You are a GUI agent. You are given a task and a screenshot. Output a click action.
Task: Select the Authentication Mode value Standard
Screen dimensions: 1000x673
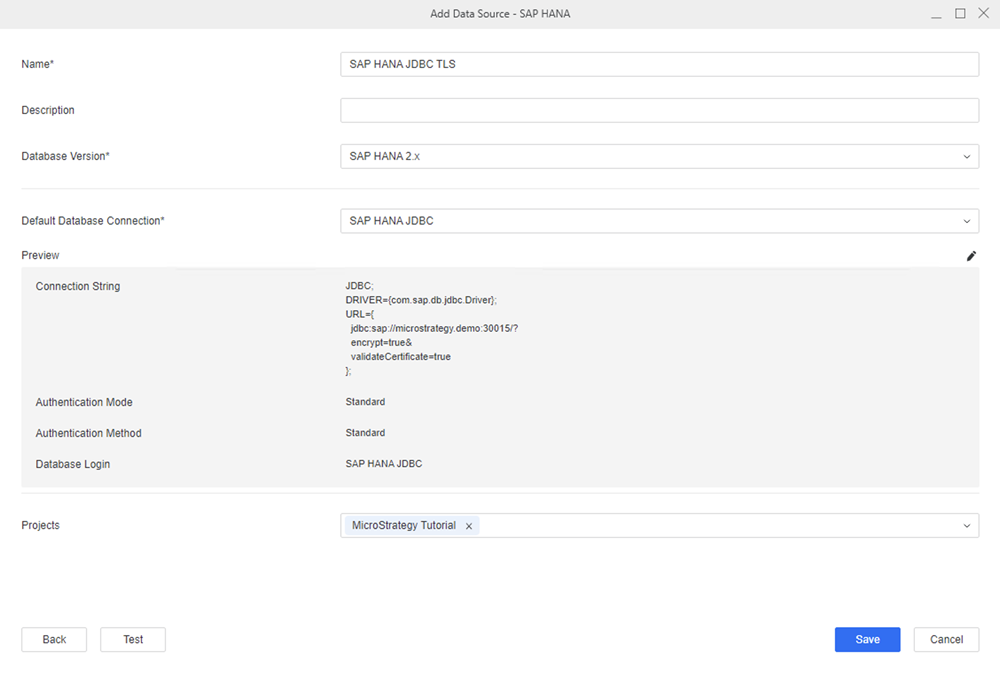(365, 402)
